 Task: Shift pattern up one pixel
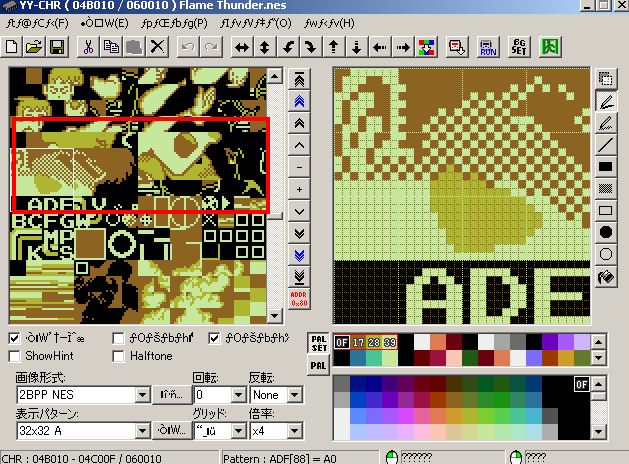[334, 47]
